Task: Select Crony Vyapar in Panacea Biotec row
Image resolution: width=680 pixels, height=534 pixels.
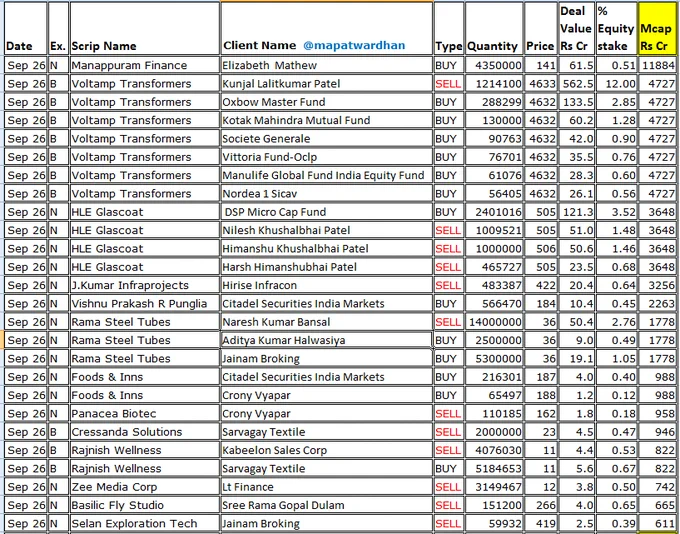Action: 327,413
